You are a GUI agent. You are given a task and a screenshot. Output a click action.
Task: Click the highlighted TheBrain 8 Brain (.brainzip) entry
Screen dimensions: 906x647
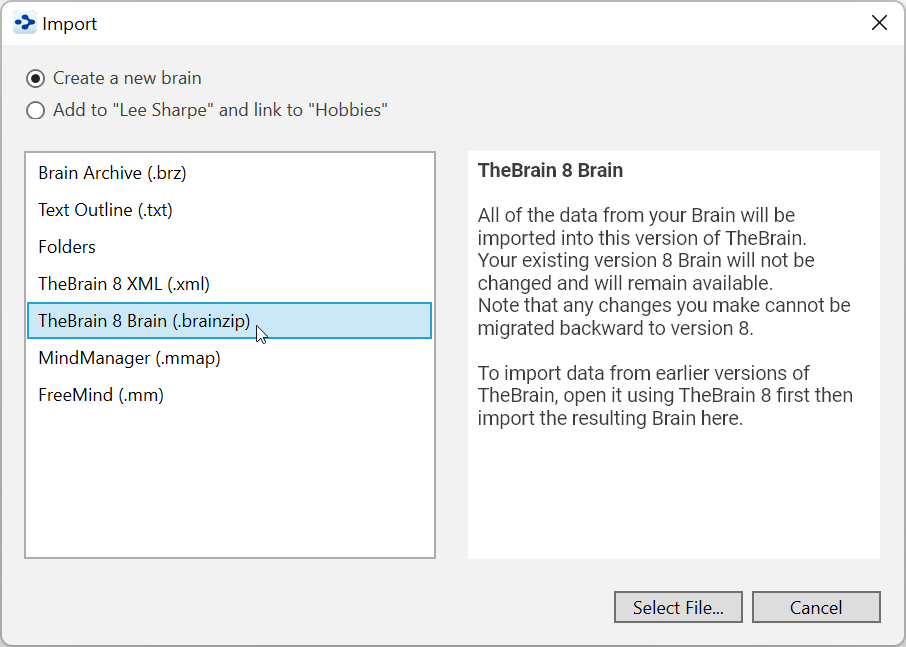pyautogui.click(x=144, y=321)
